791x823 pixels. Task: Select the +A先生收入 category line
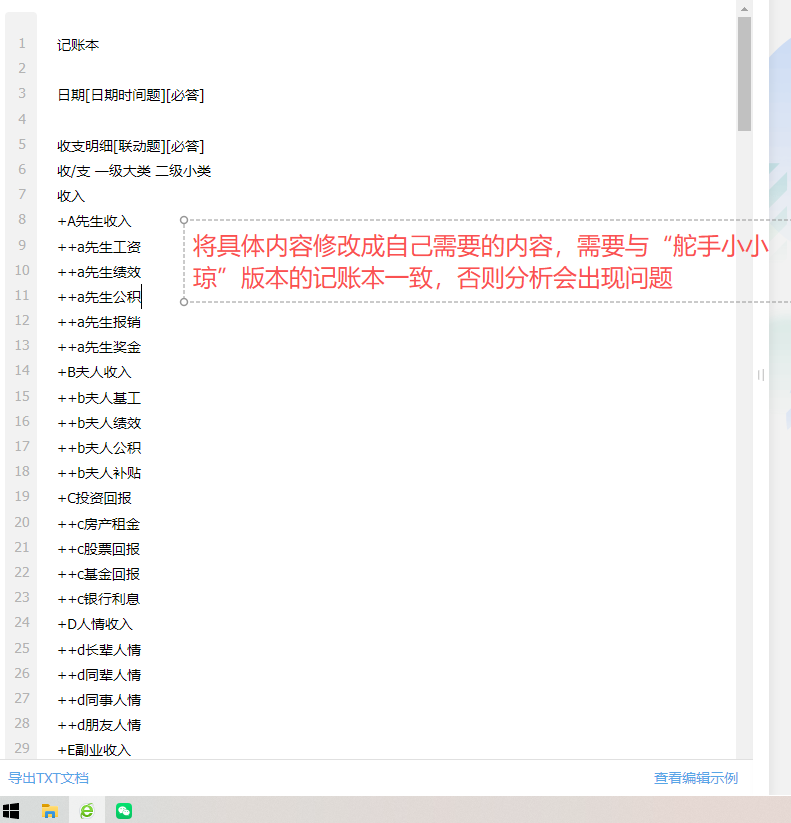(x=94, y=221)
